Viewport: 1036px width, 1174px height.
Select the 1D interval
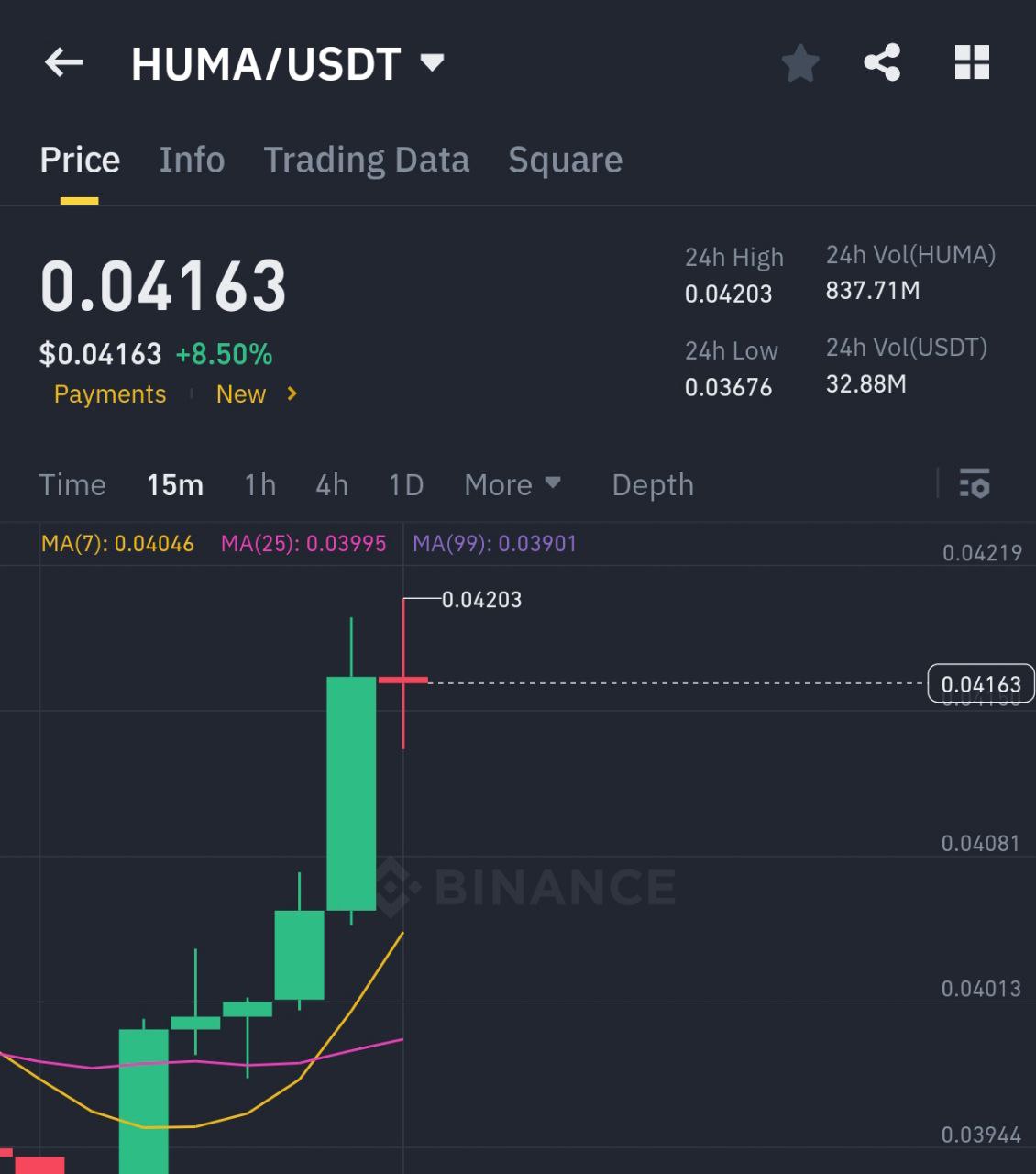point(406,484)
